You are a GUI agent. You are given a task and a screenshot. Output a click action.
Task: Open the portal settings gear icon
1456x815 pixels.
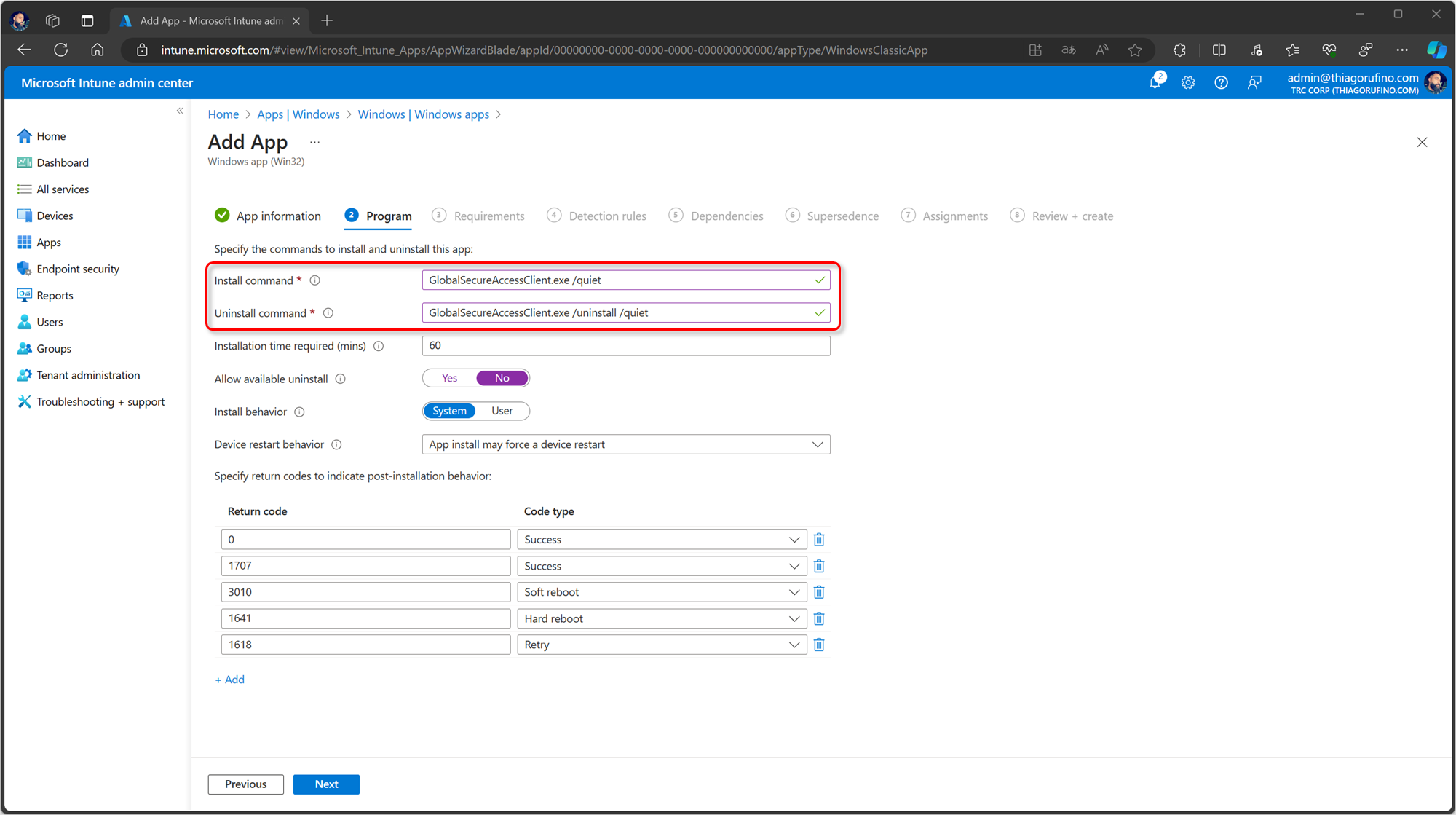(1188, 83)
